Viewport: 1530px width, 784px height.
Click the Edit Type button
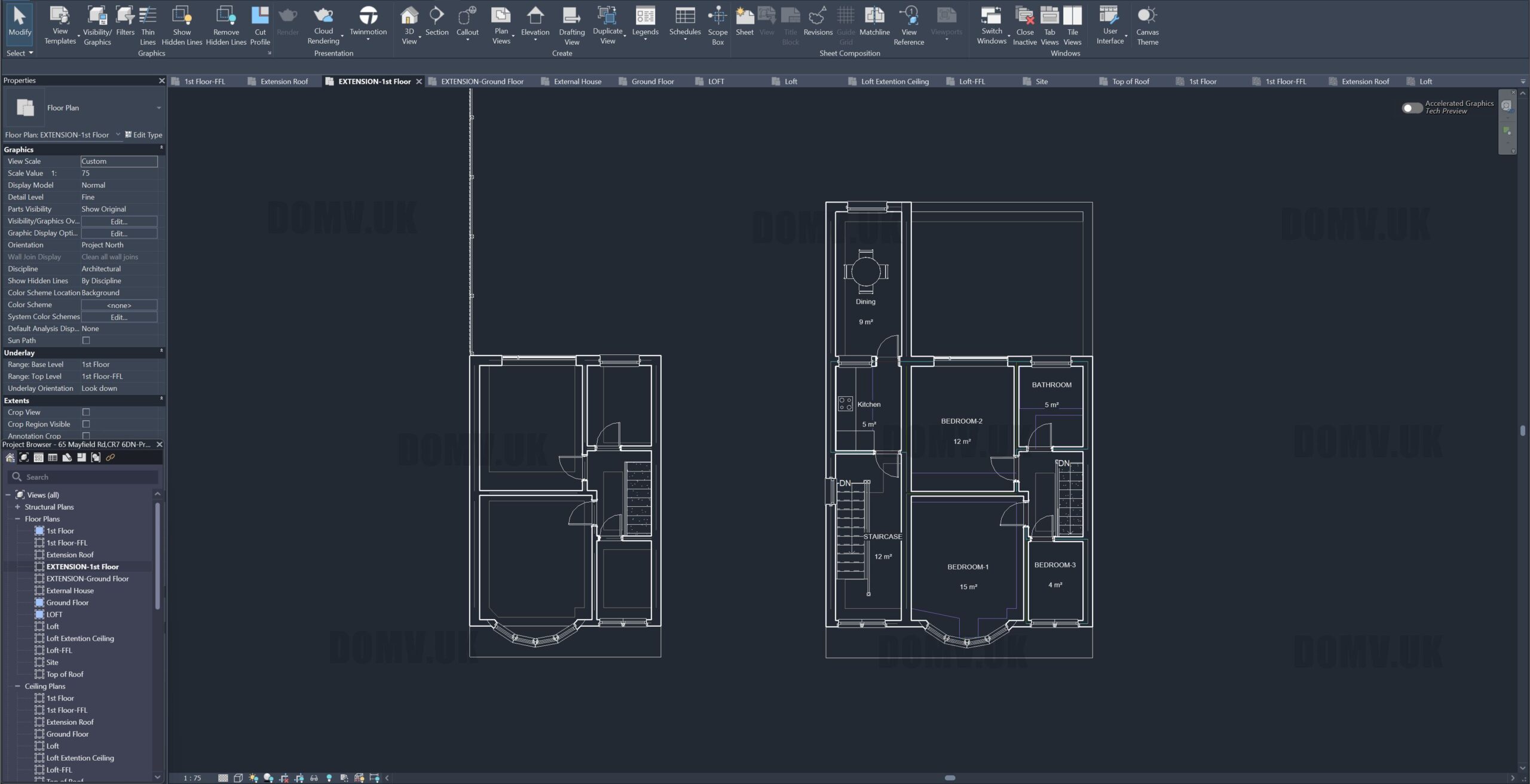143,135
